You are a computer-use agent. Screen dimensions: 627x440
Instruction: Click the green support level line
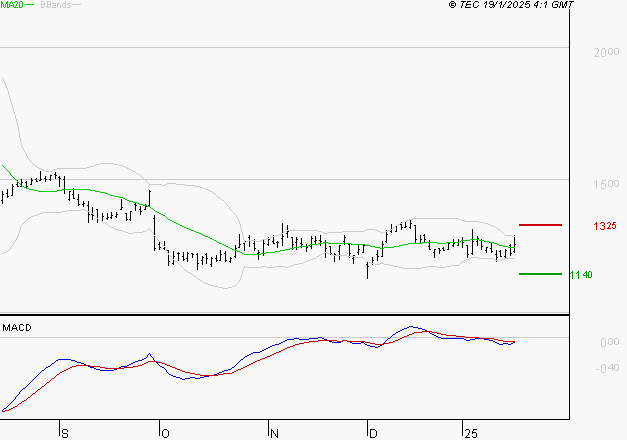[540, 273]
